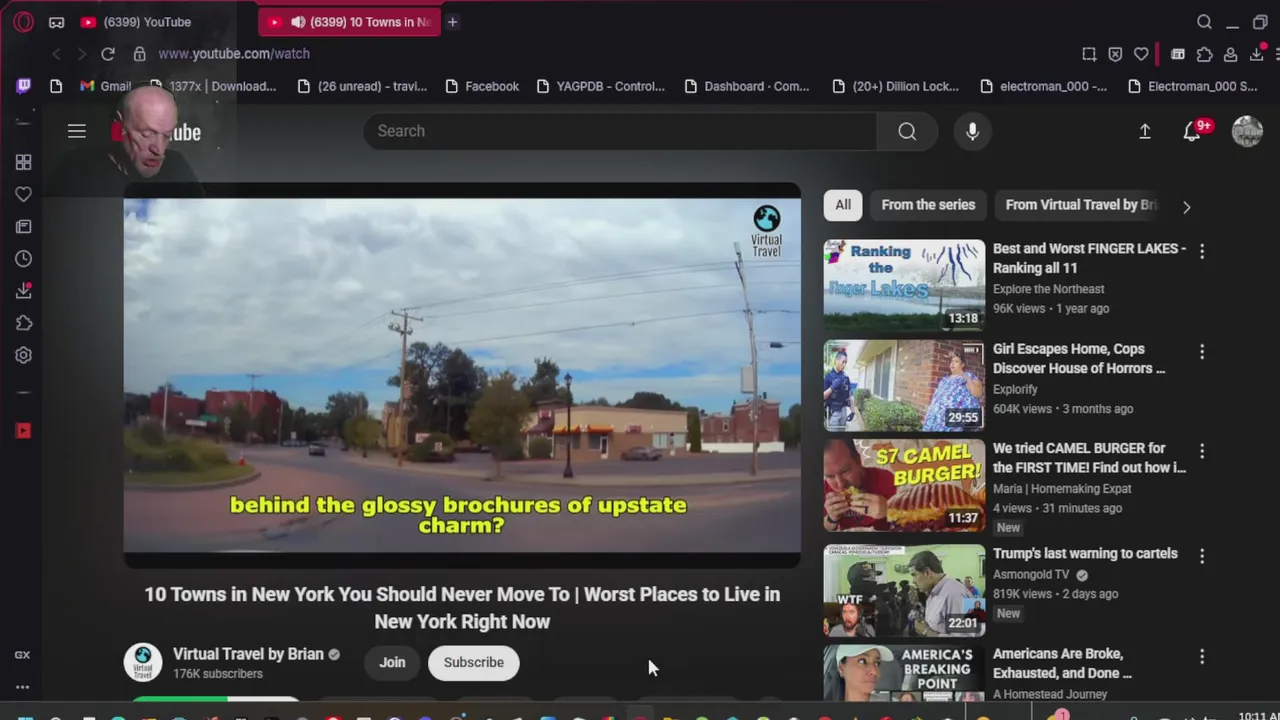
Task: Open extensions puzzle icon in toolbar
Action: [1204, 54]
